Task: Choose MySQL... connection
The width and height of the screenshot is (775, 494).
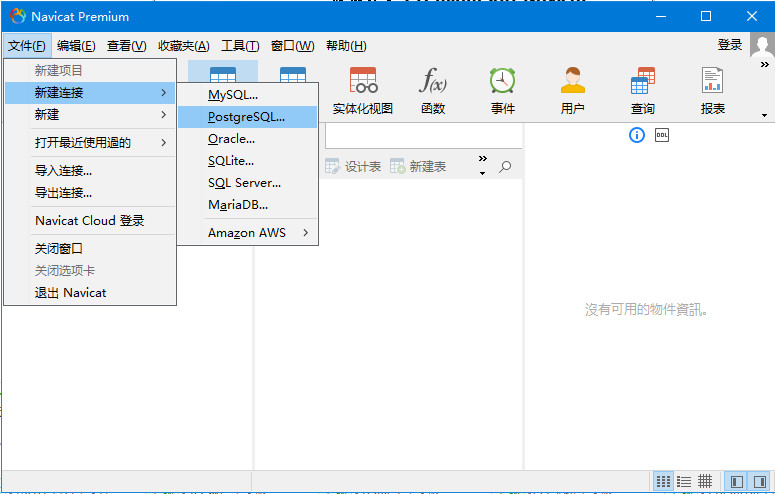Action: coord(248,95)
